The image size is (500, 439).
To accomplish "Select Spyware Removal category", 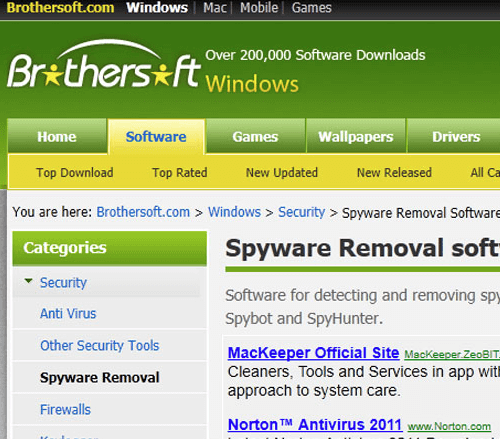I will tap(100, 377).
